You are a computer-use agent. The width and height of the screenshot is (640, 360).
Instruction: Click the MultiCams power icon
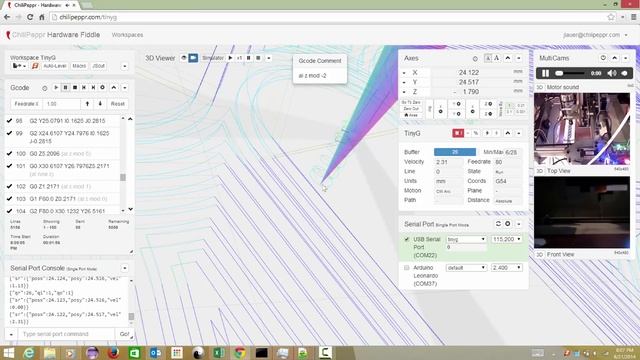coord(603,58)
